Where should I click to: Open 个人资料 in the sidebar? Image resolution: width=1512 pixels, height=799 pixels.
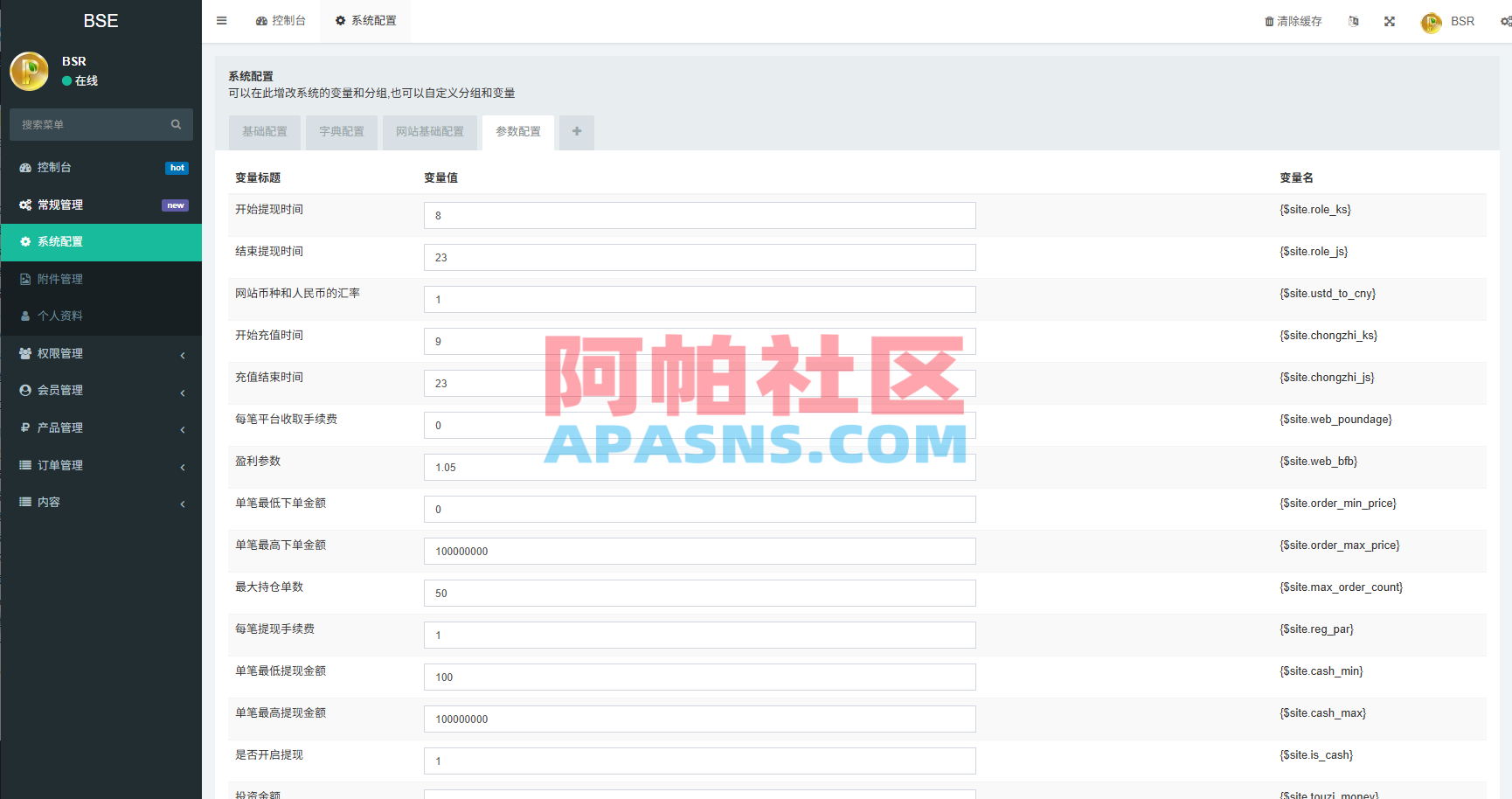point(101,316)
